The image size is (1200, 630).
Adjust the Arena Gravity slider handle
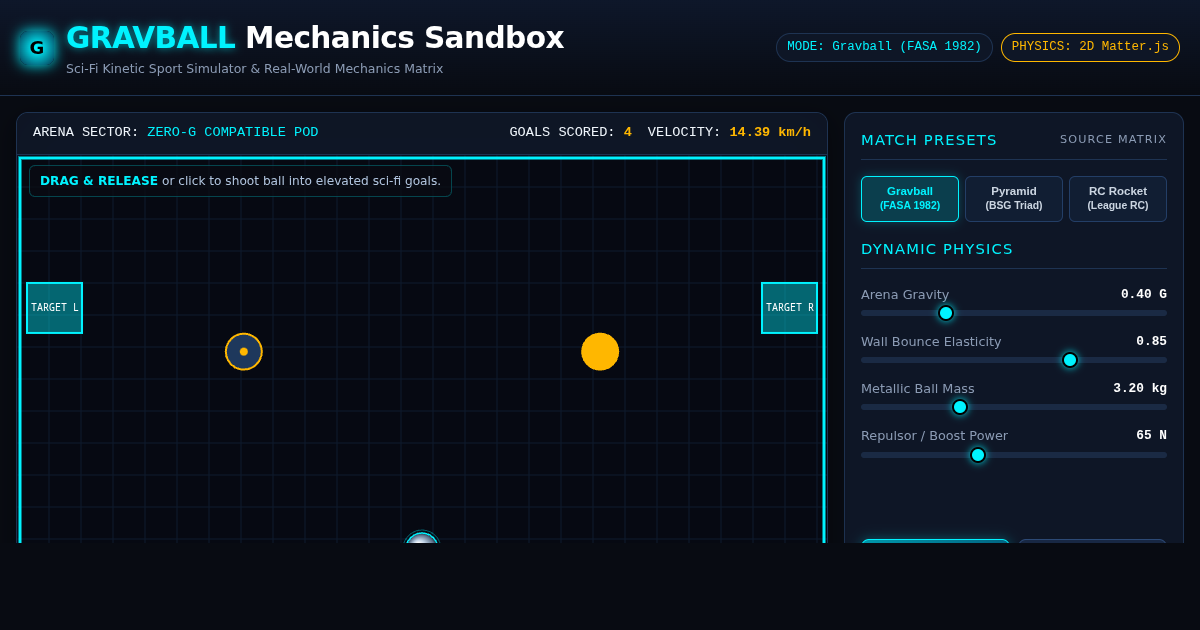[946, 313]
